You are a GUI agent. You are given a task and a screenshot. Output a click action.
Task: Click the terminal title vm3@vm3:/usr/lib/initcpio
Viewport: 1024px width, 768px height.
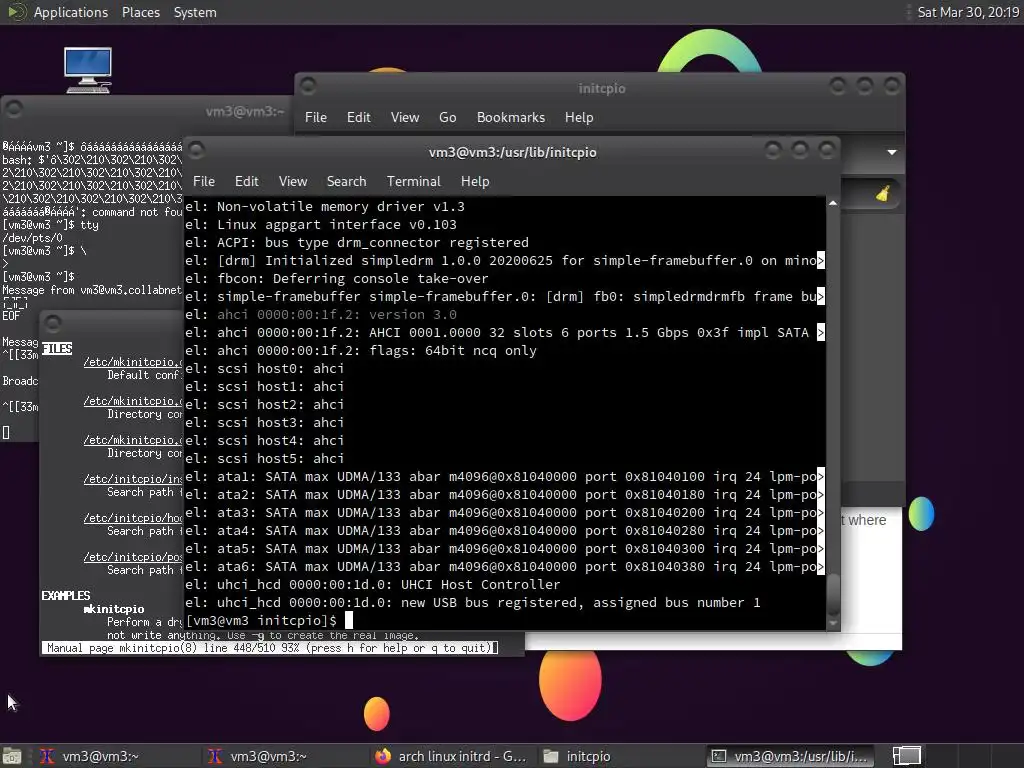513,152
